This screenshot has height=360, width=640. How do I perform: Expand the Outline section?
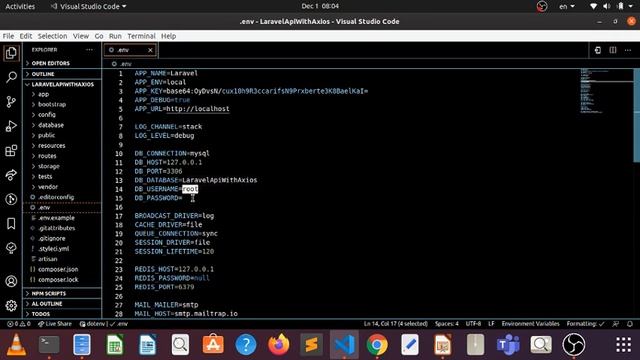pyautogui.click(x=62, y=74)
